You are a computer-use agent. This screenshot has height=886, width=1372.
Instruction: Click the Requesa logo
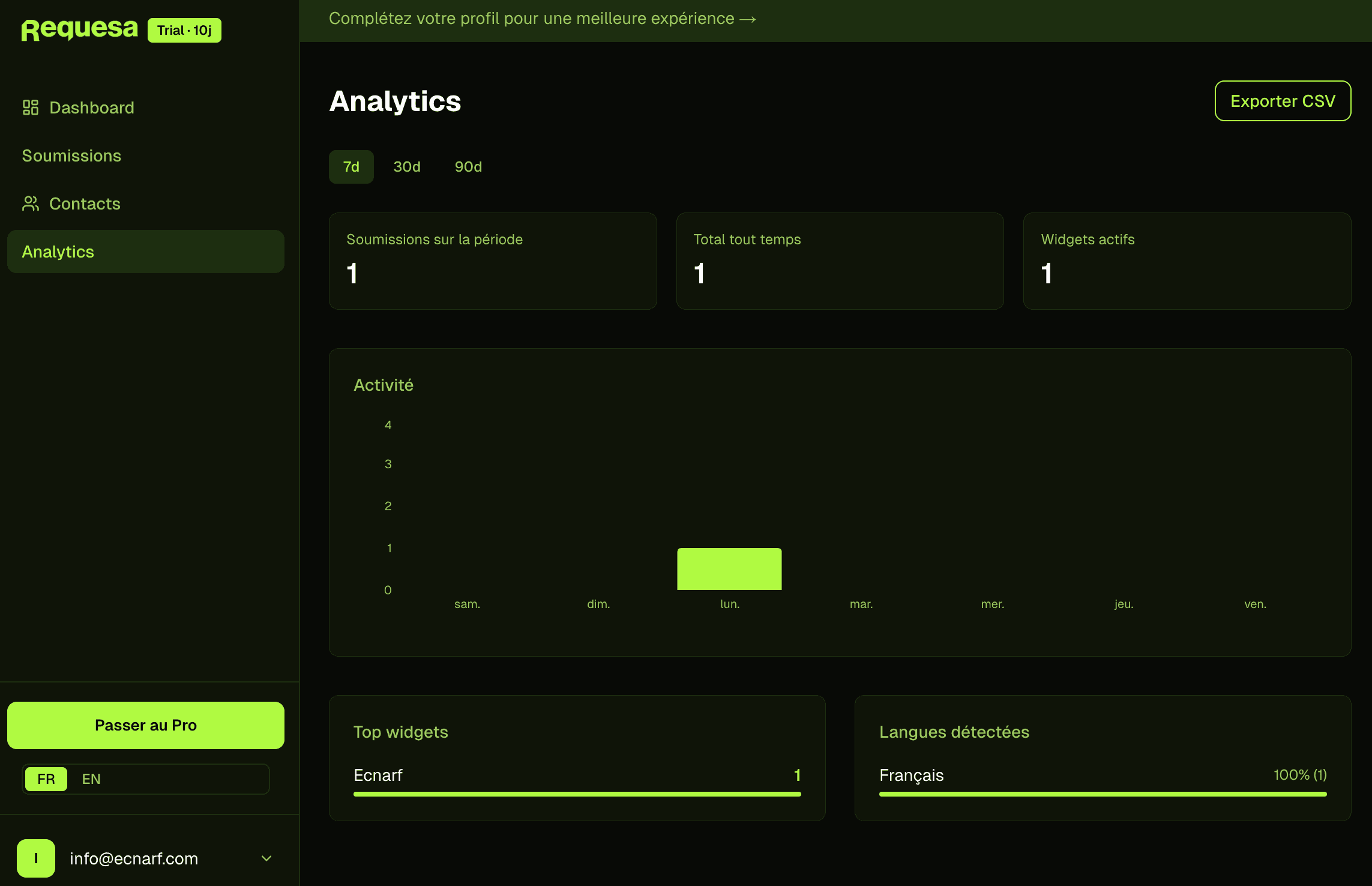coord(80,29)
